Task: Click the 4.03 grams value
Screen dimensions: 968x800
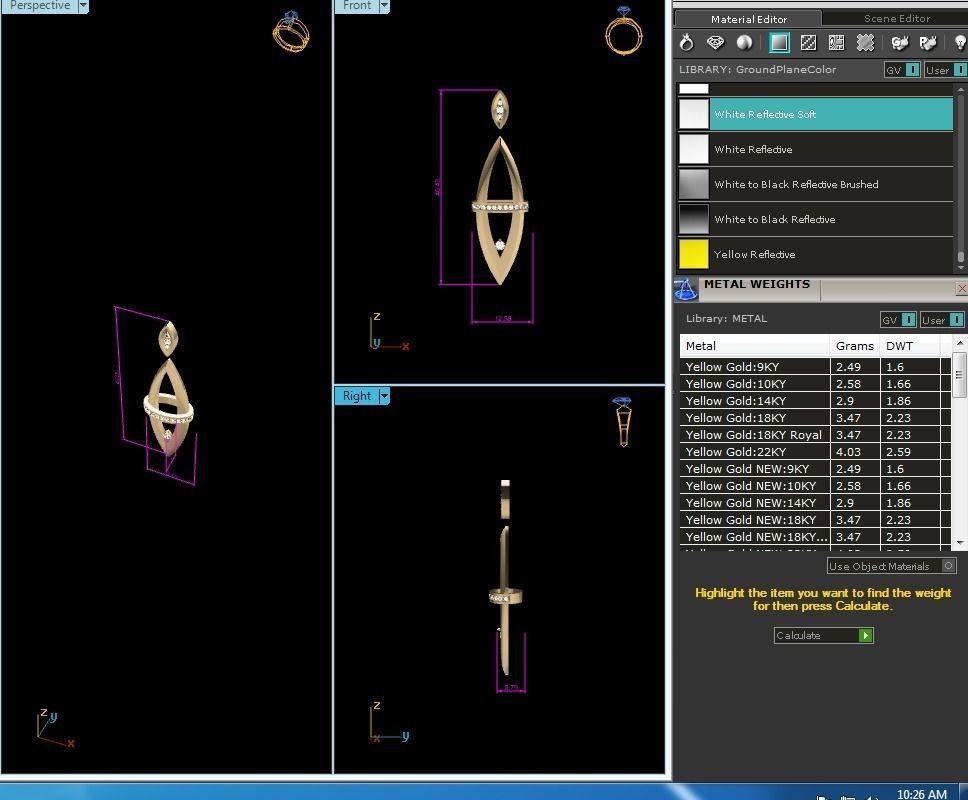Action: [x=848, y=452]
